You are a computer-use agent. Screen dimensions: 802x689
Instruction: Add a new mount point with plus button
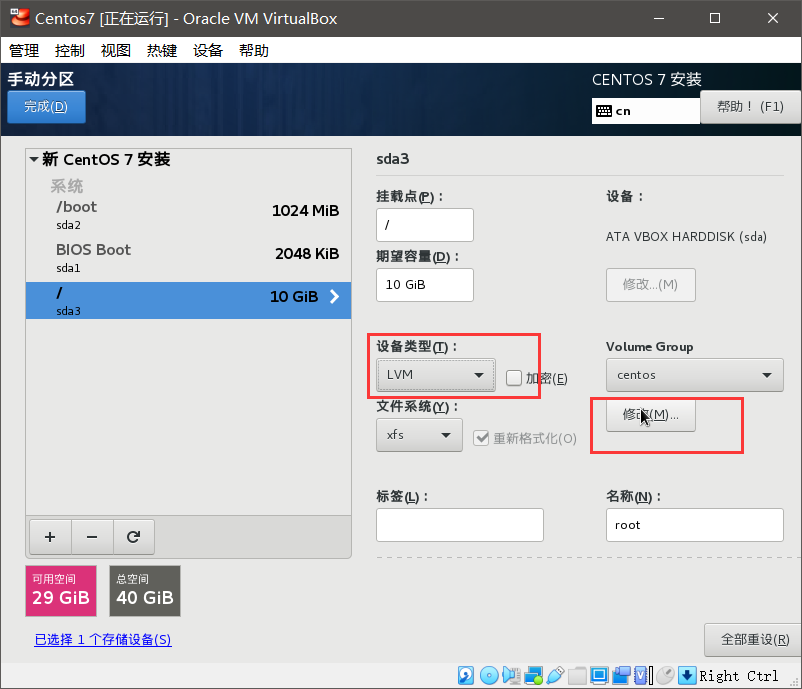tap(50, 537)
